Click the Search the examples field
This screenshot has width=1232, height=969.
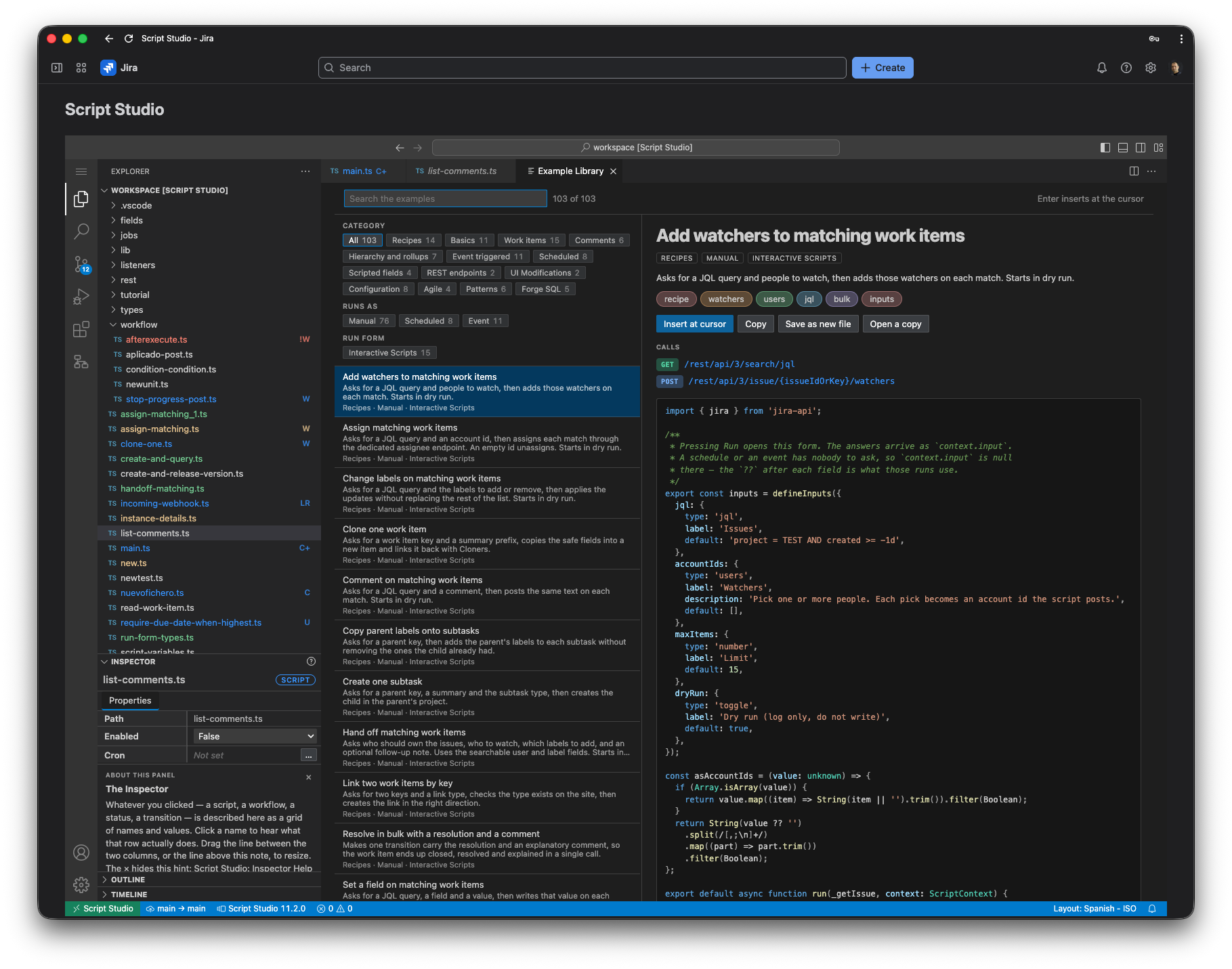pyautogui.click(x=445, y=198)
